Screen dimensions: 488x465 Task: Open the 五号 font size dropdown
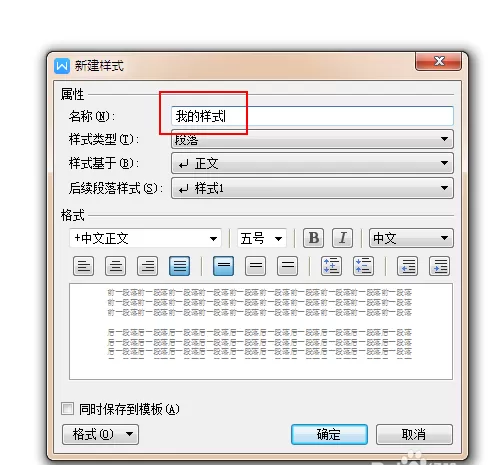262,238
